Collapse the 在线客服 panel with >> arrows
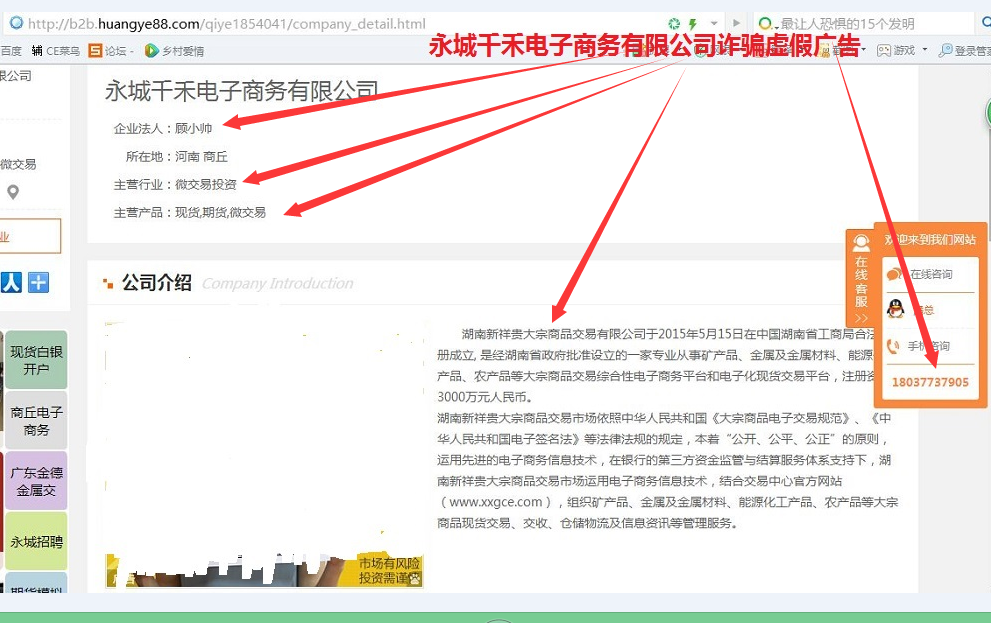991x623 pixels. [x=861, y=318]
